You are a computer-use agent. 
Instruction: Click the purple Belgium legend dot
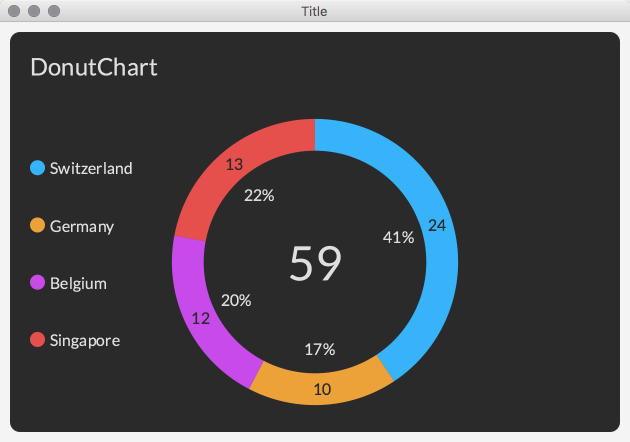tap(38, 283)
